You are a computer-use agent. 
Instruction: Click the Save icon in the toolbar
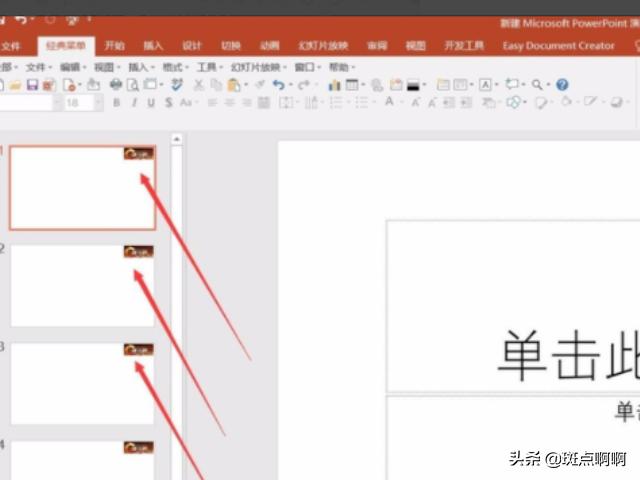pyautogui.click(x=32, y=85)
